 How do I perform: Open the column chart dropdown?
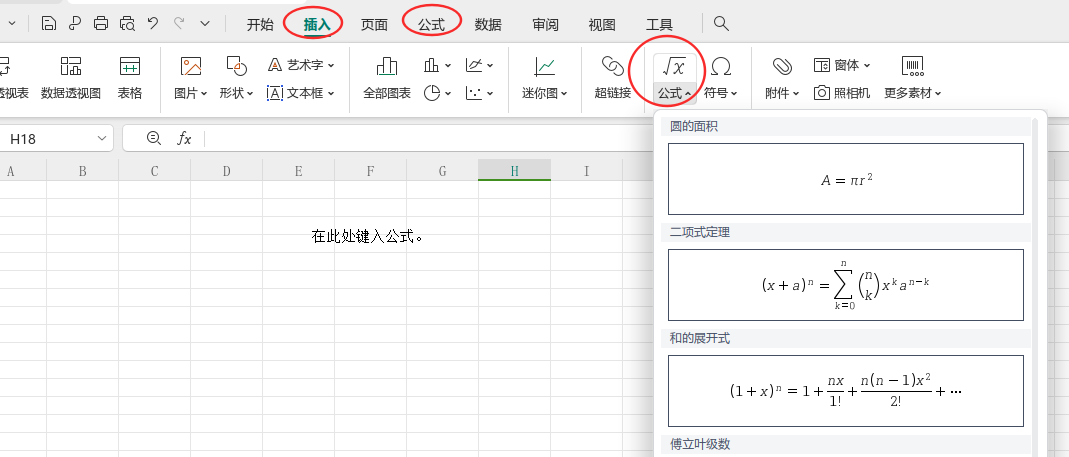tap(437, 65)
